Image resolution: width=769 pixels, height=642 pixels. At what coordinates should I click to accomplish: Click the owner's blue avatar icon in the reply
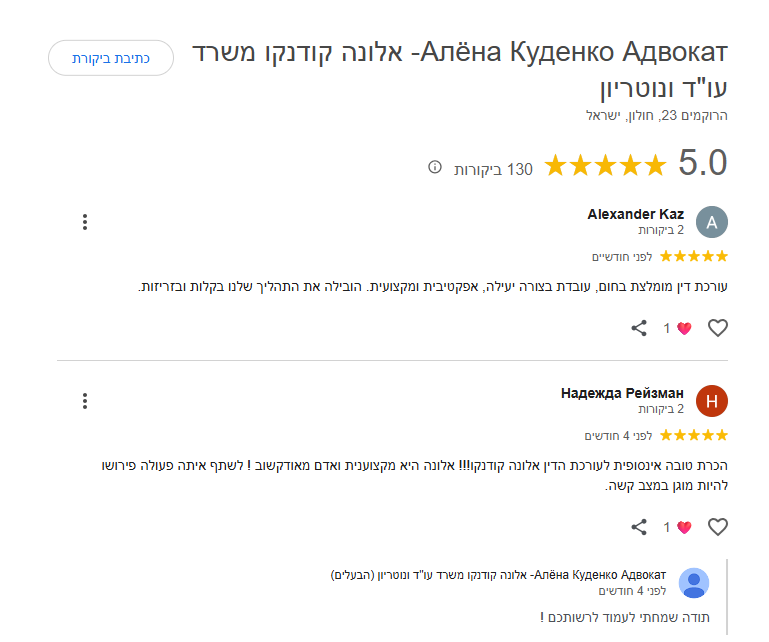pyautogui.click(x=694, y=583)
